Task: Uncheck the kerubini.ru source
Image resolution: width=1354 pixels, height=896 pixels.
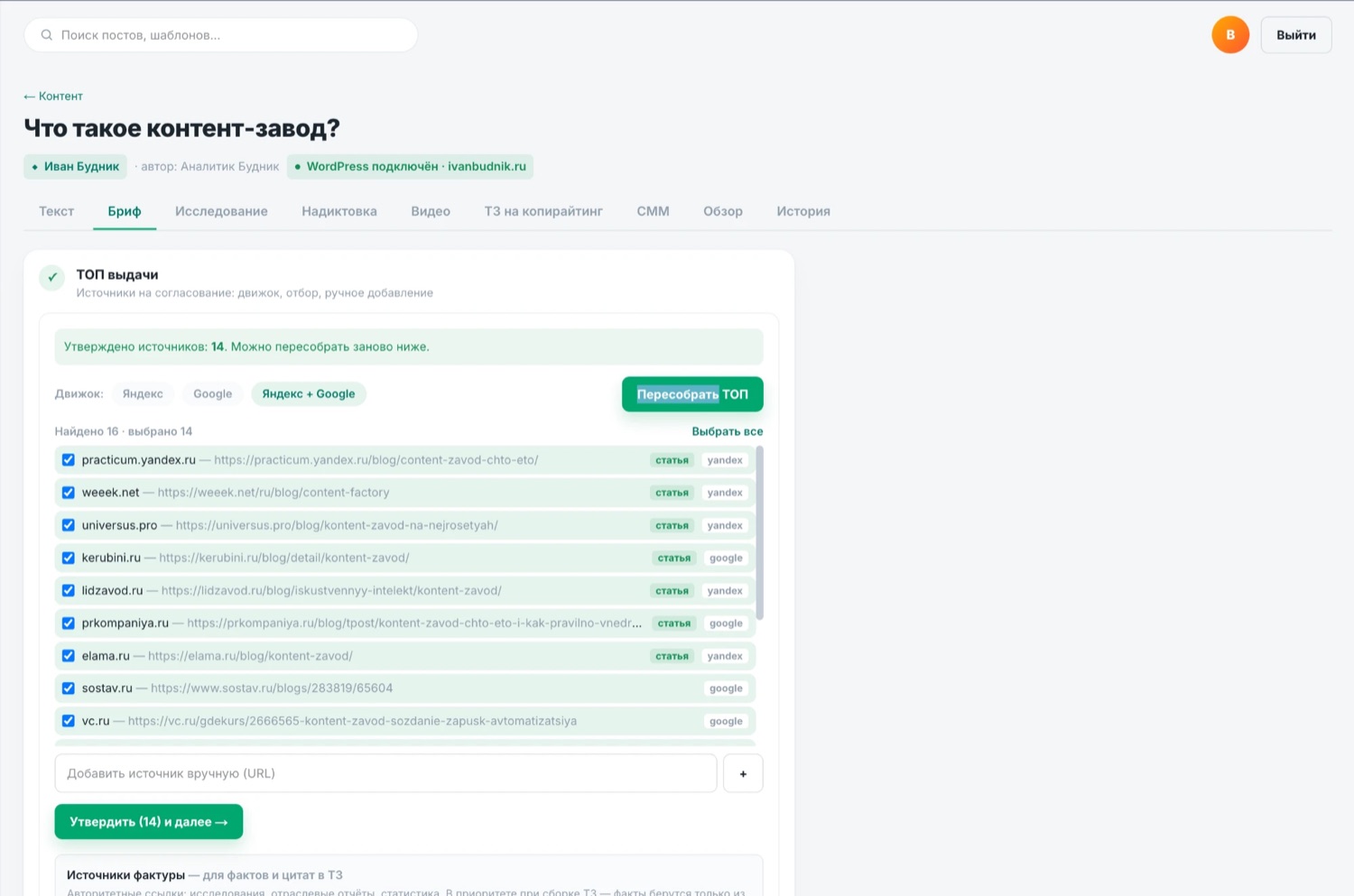Action: pyautogui.click(x=68, y=558)
